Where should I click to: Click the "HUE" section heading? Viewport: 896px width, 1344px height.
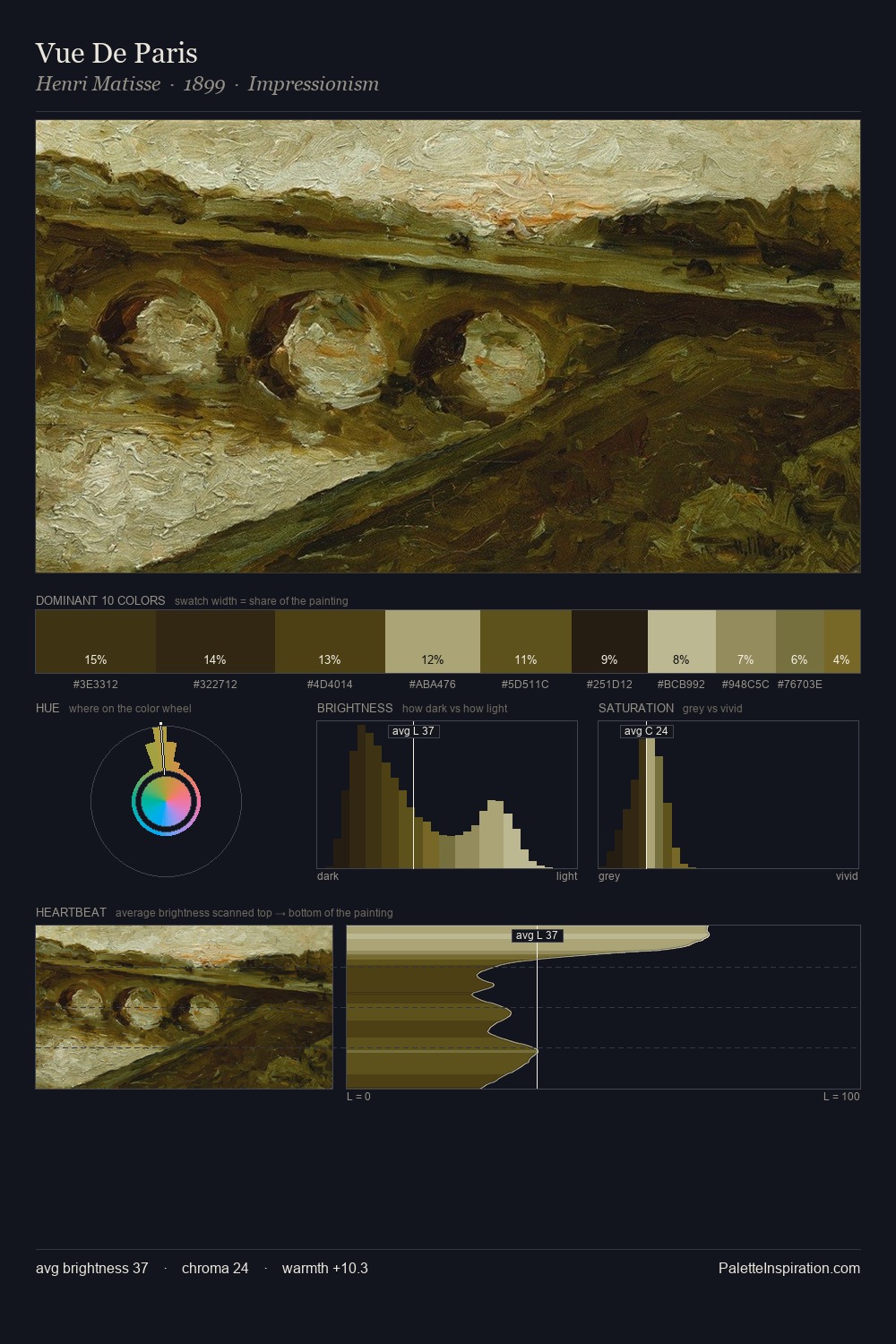[x=47, y=708]
